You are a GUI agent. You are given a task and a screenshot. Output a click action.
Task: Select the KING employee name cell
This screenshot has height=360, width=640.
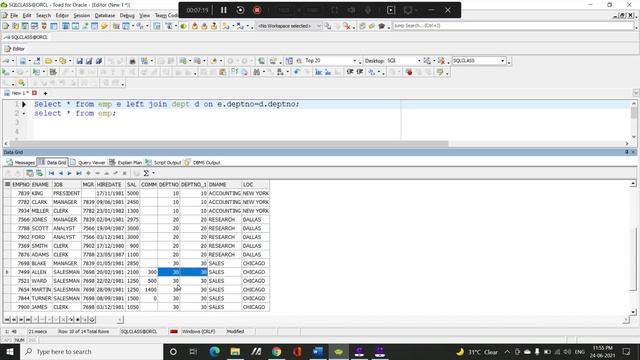pos(41,193)
